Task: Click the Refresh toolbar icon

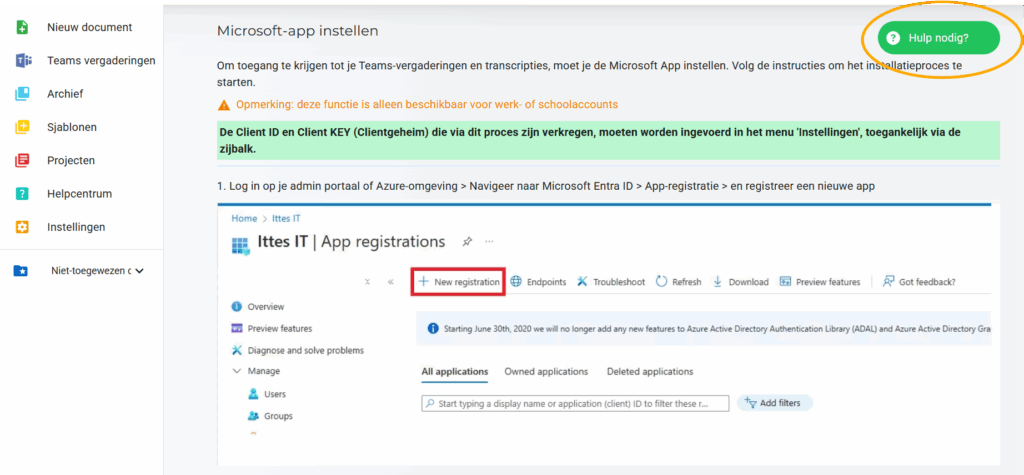Action: pos(662,282)
